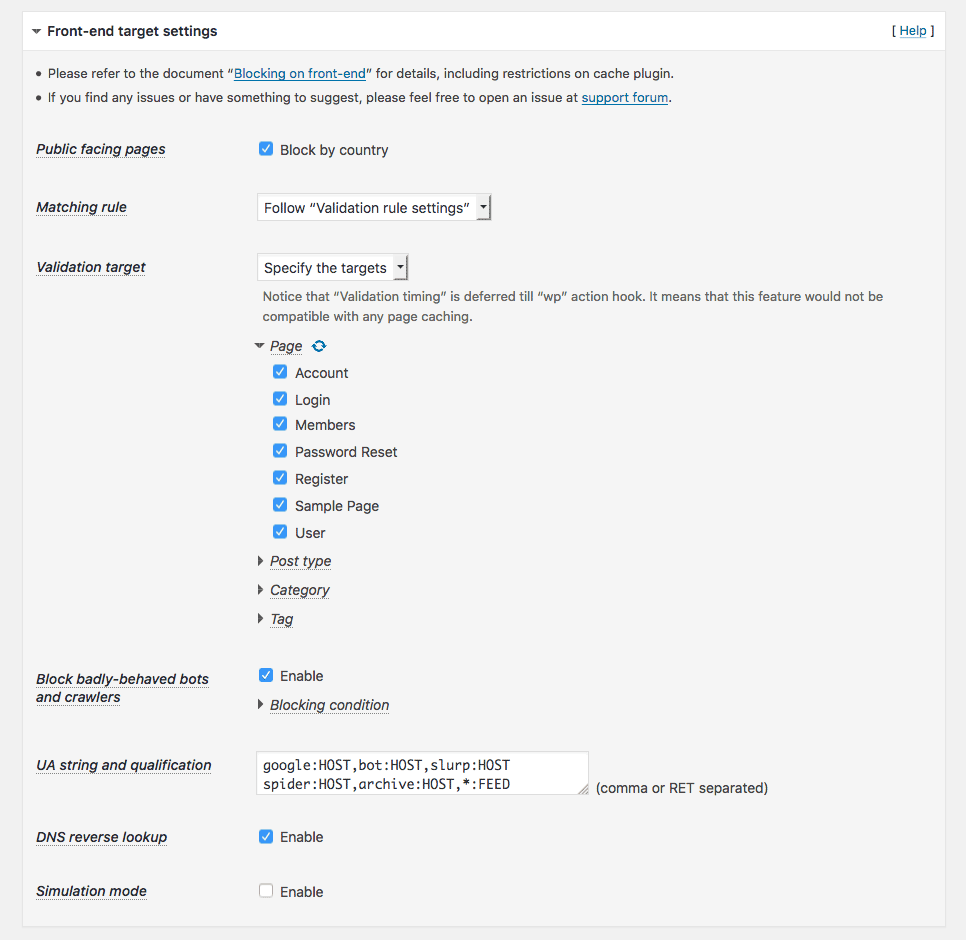The width and height of the screenshot is (966, 940).
Task: Uncheck the Account page checkbox
Action: tap(280, 372)
